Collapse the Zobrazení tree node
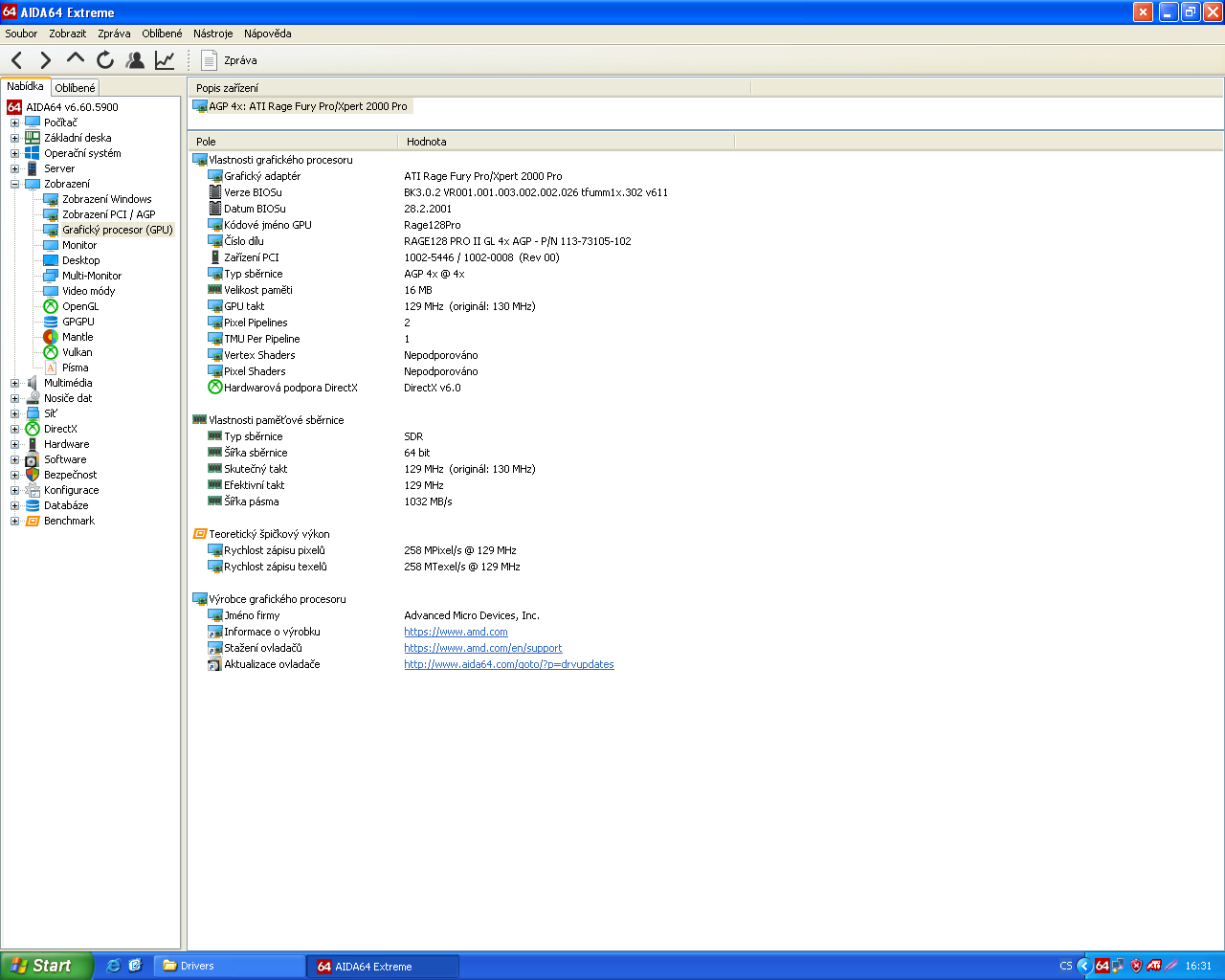The height and width of the screenshot is (980, 1225). 14,184
